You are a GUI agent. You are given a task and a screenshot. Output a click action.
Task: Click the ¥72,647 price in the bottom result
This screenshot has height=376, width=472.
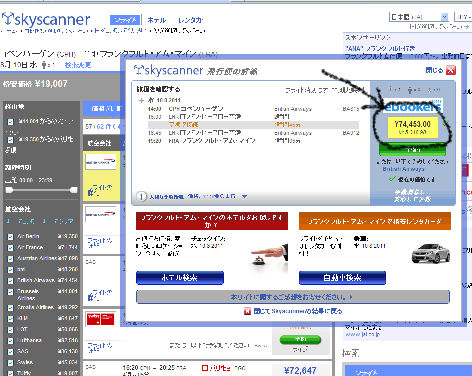click(x=300, y=370)
